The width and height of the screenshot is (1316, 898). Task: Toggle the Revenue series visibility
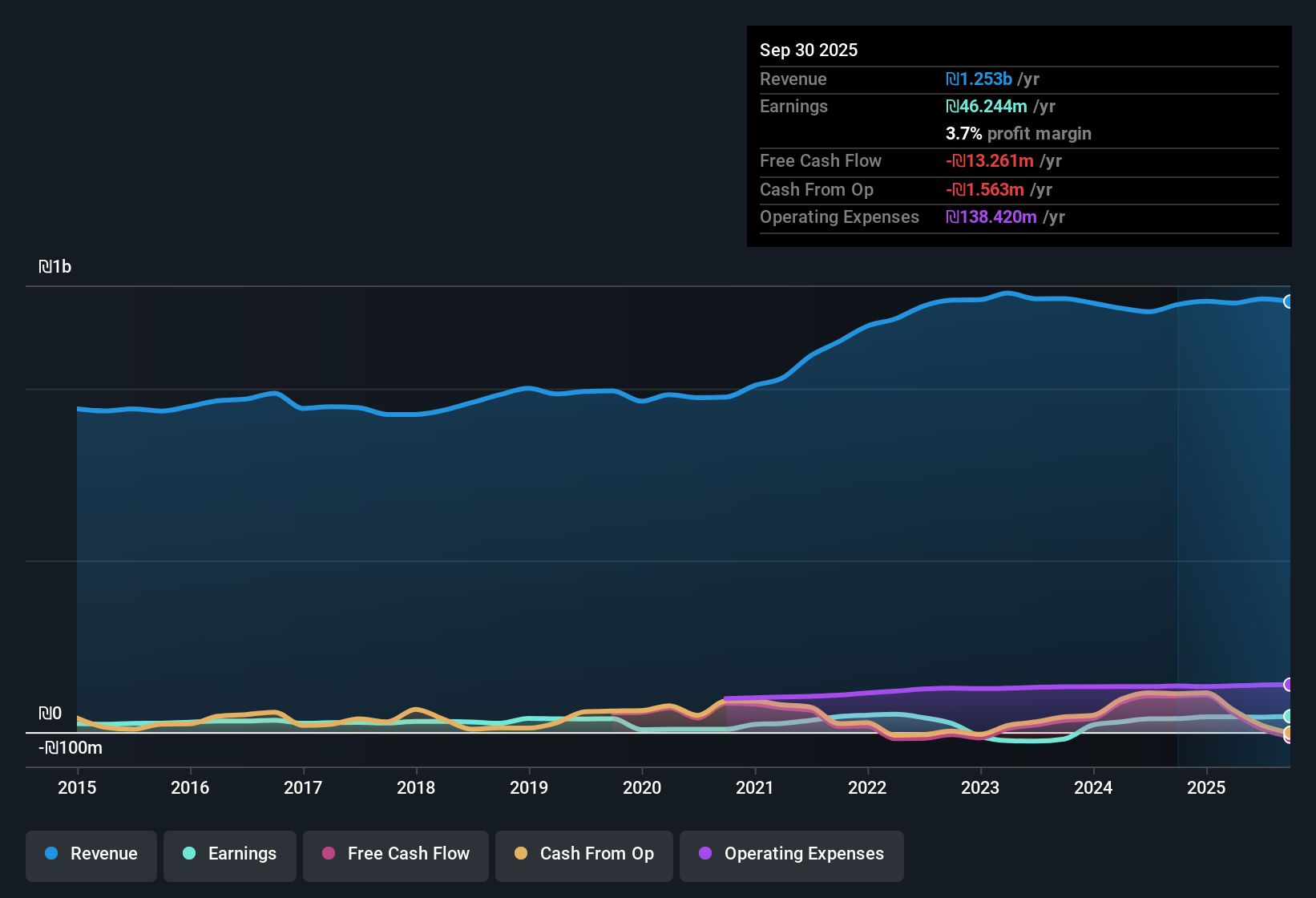click(91, 856)
